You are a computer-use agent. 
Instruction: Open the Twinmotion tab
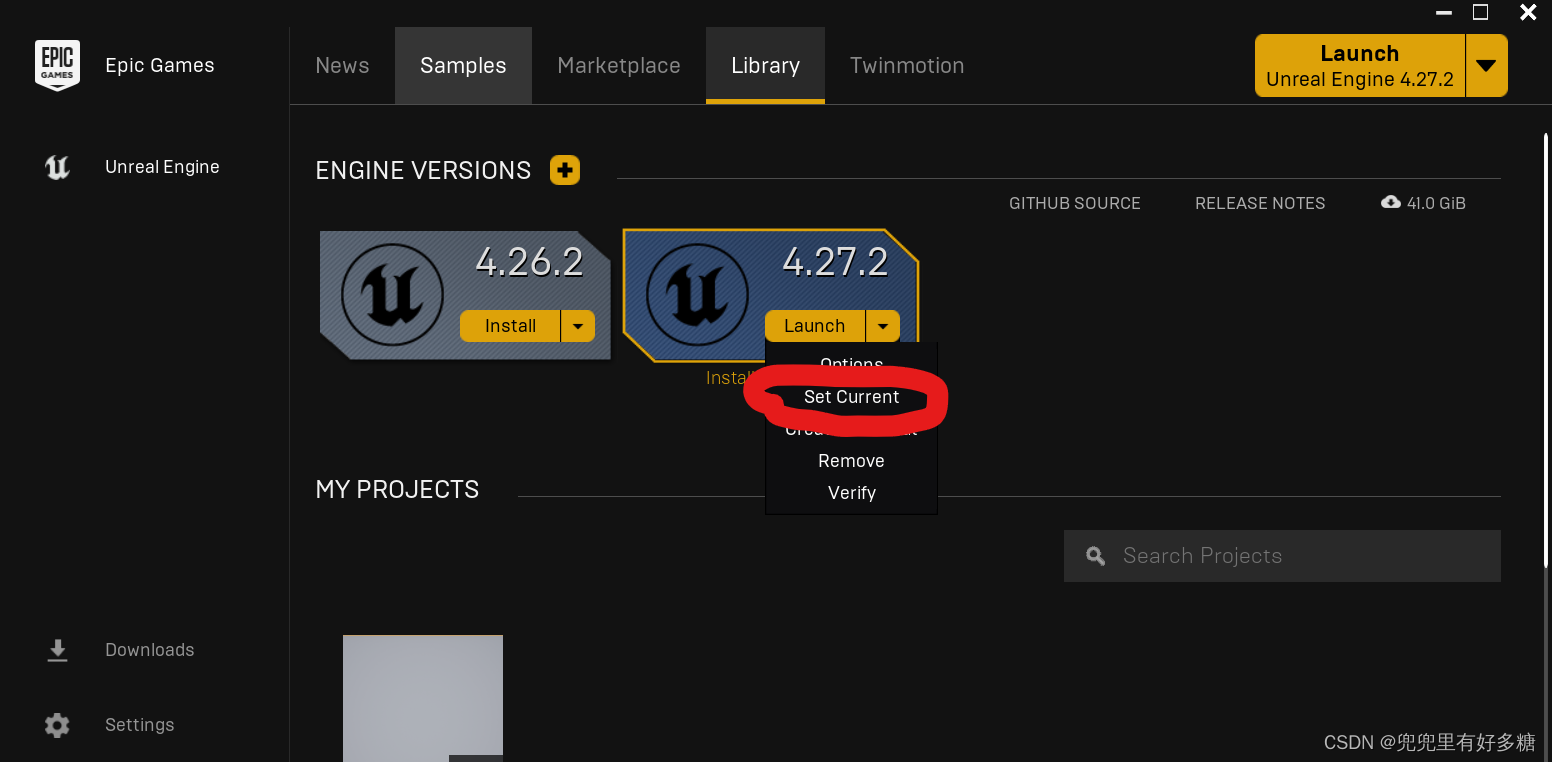[907, 66]
